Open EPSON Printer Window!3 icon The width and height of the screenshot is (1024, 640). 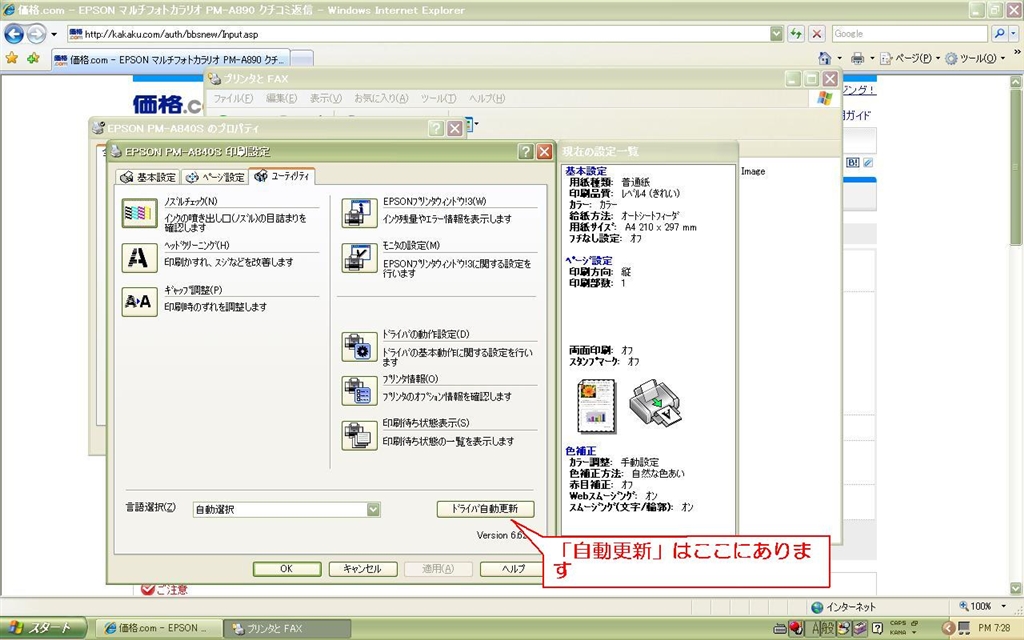point(359,214)
